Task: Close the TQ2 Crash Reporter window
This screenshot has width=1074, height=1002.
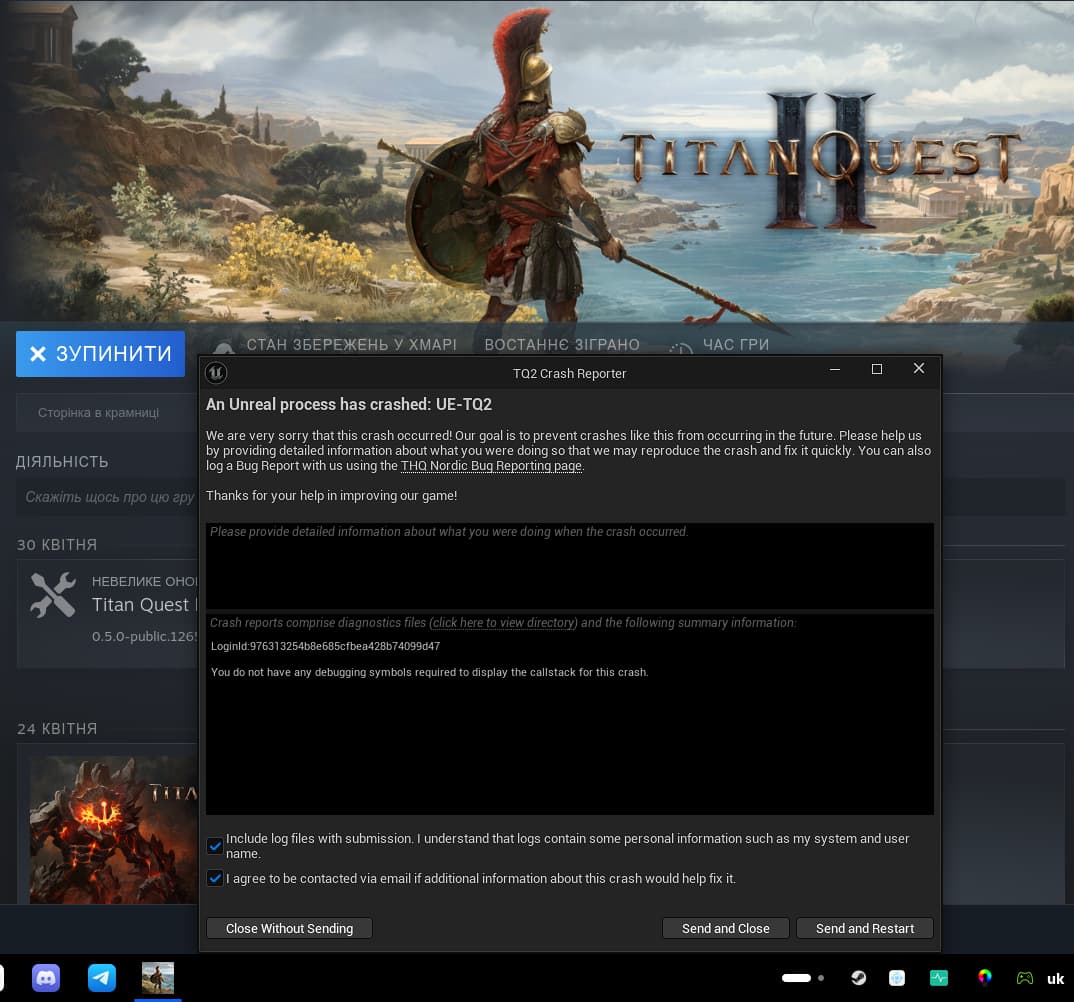Action: tap(919, 368)
